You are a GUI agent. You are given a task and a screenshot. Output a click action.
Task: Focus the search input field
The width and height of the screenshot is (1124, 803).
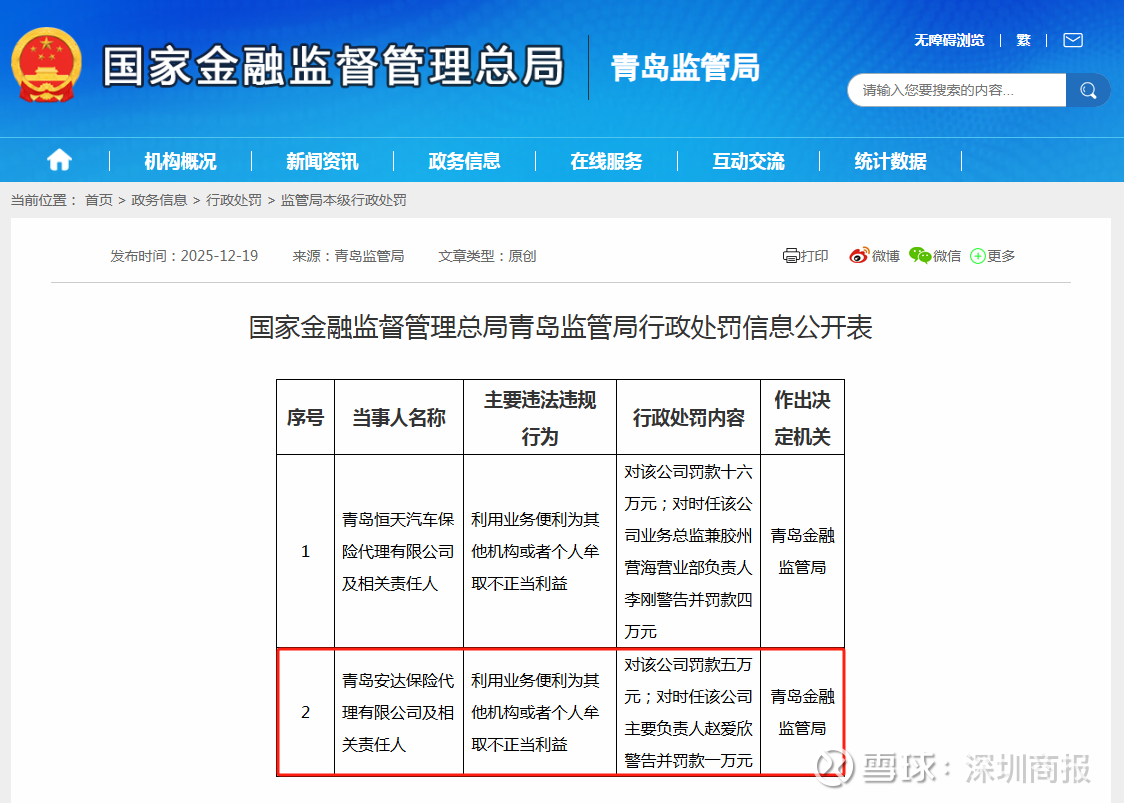tap(957, 90)
